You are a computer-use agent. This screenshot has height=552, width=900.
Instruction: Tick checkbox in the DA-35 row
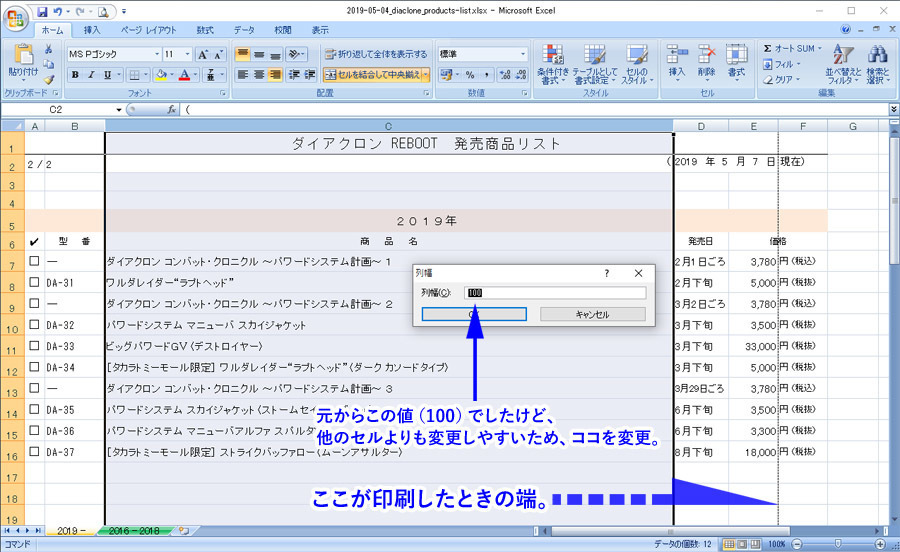pyautogui.click(x=34, y=410)
